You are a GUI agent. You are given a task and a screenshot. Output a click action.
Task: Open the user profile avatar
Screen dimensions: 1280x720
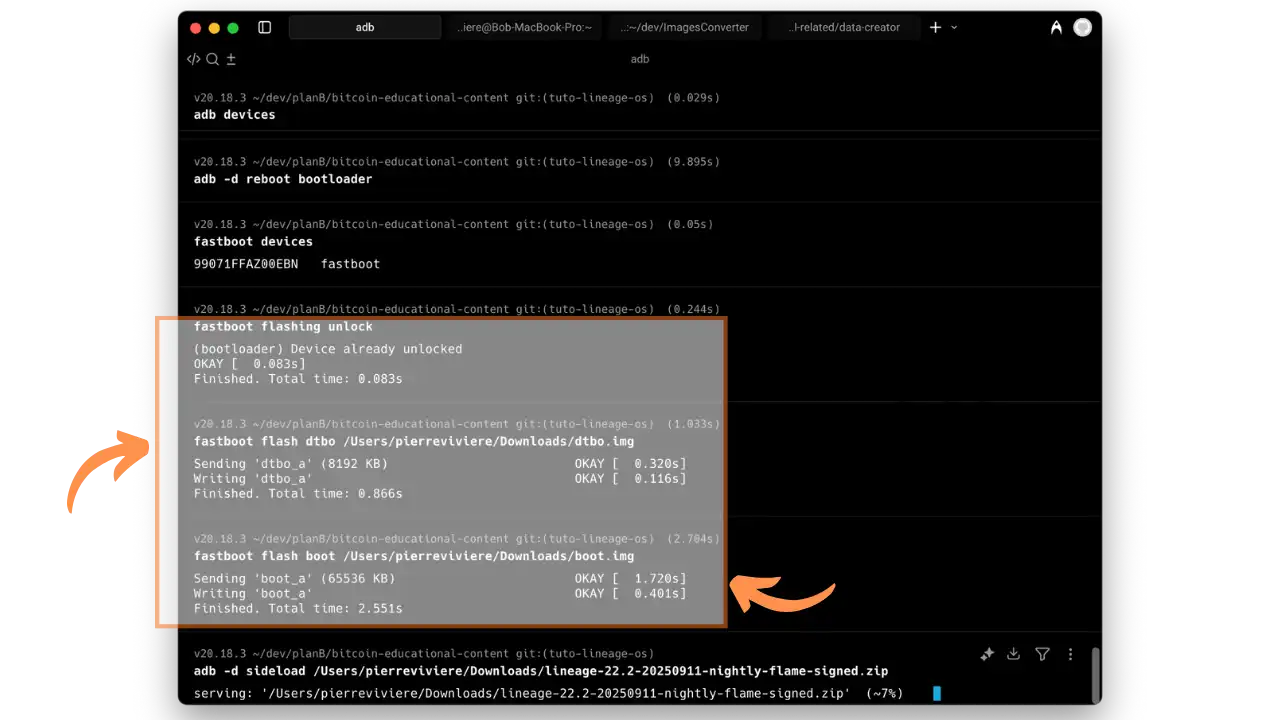1082,28
